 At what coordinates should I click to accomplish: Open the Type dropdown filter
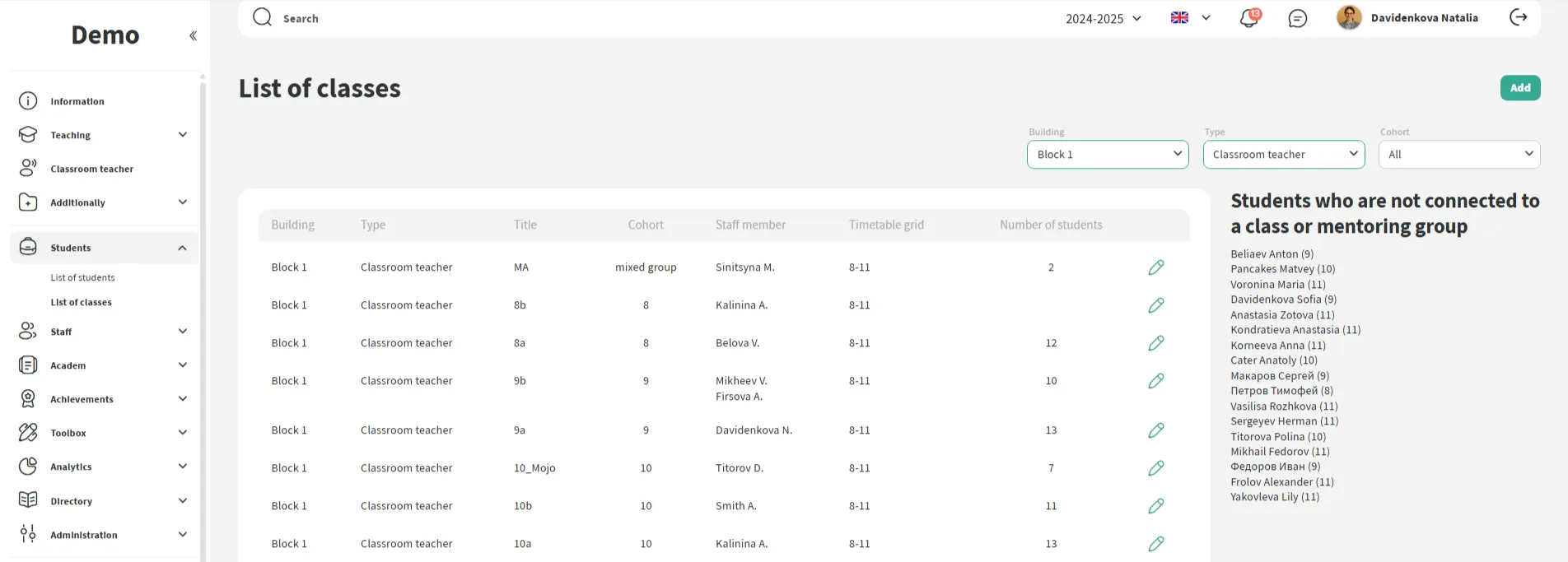pos(1283,155)
